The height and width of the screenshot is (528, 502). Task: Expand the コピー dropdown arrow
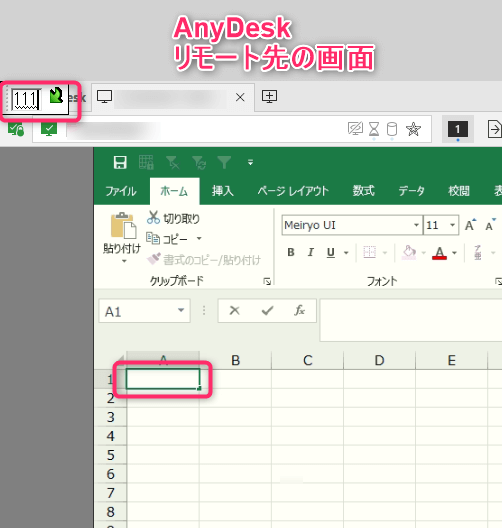point(199,238)
